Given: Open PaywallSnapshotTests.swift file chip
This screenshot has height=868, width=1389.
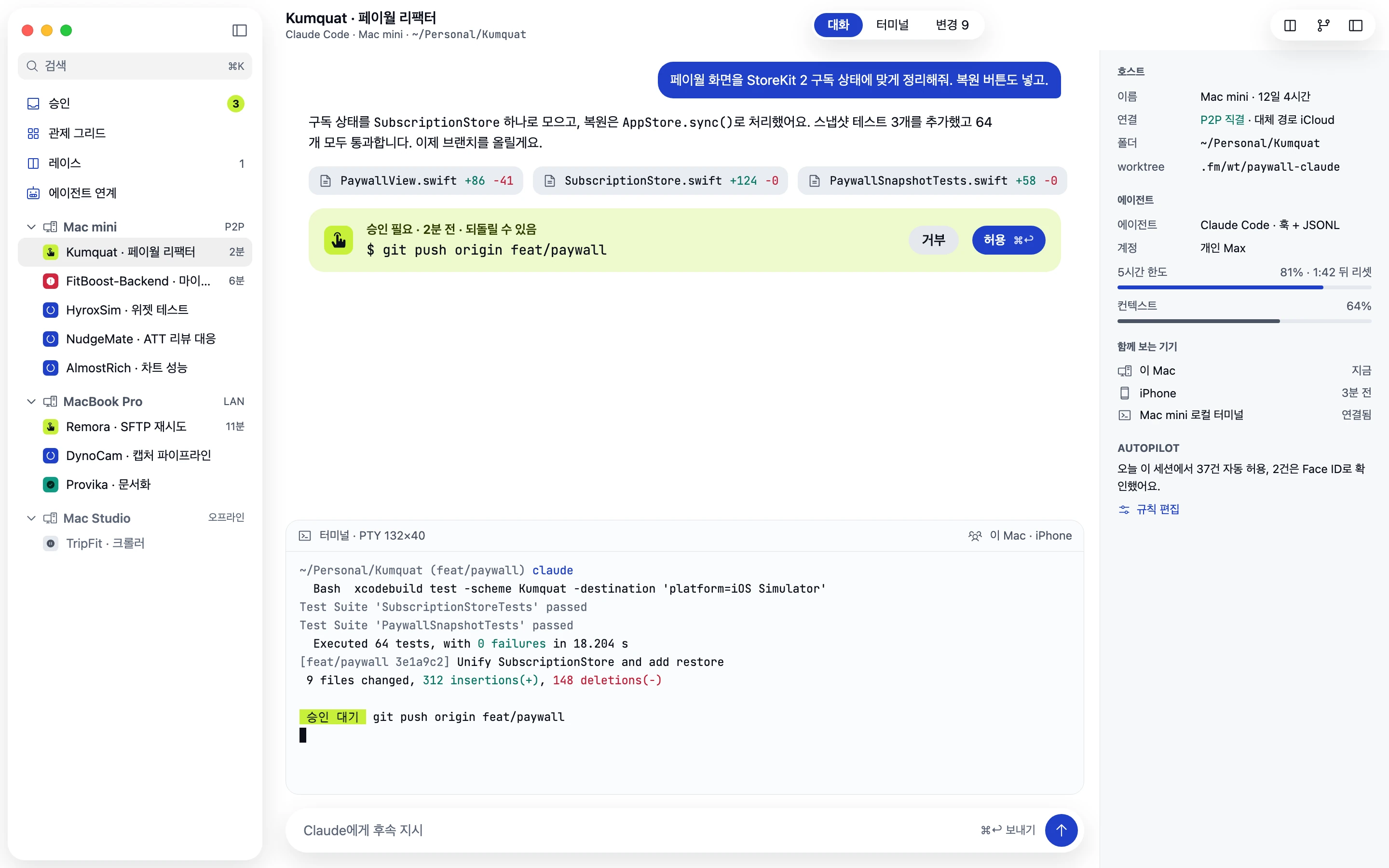Looking at the screenshot, I should pyautogui.click(x=932, y=181).
